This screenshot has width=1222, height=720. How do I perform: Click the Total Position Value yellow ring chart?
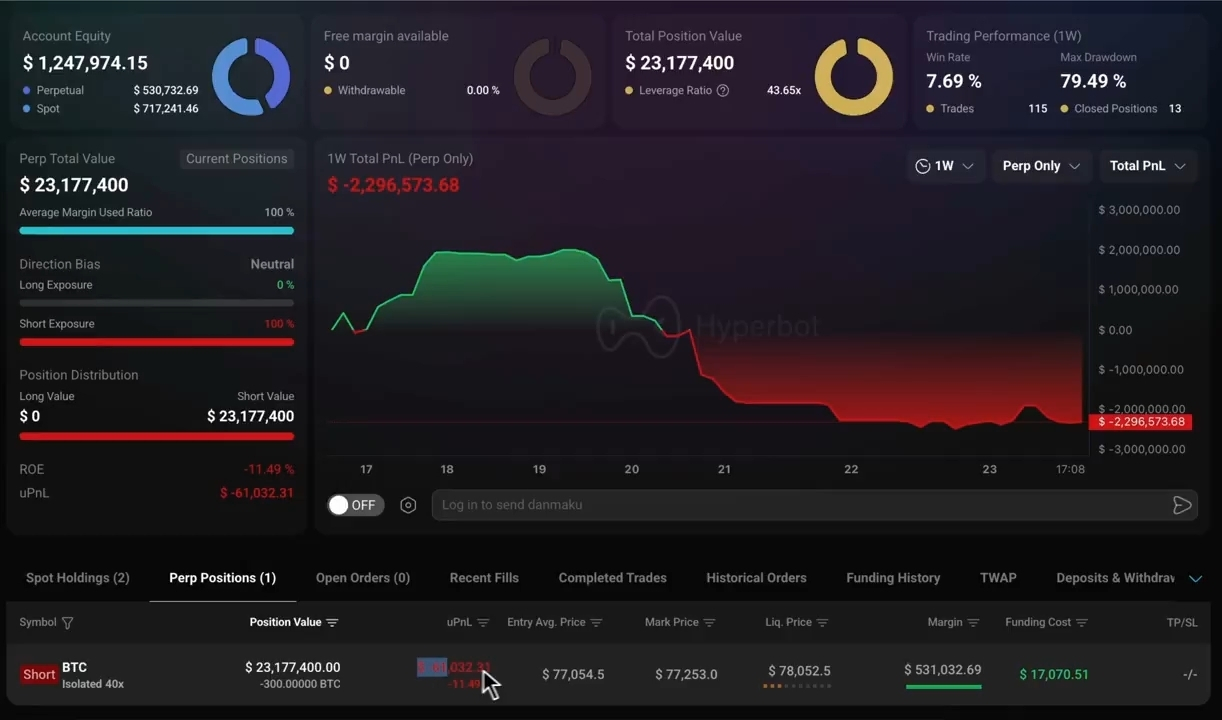854,77
